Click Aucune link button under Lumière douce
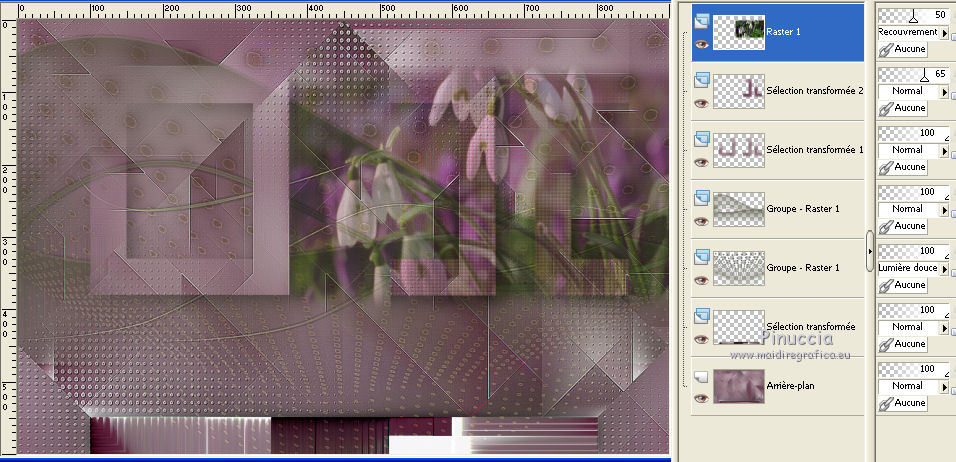Viewport: 956px width, 462px height. (902, 285)
